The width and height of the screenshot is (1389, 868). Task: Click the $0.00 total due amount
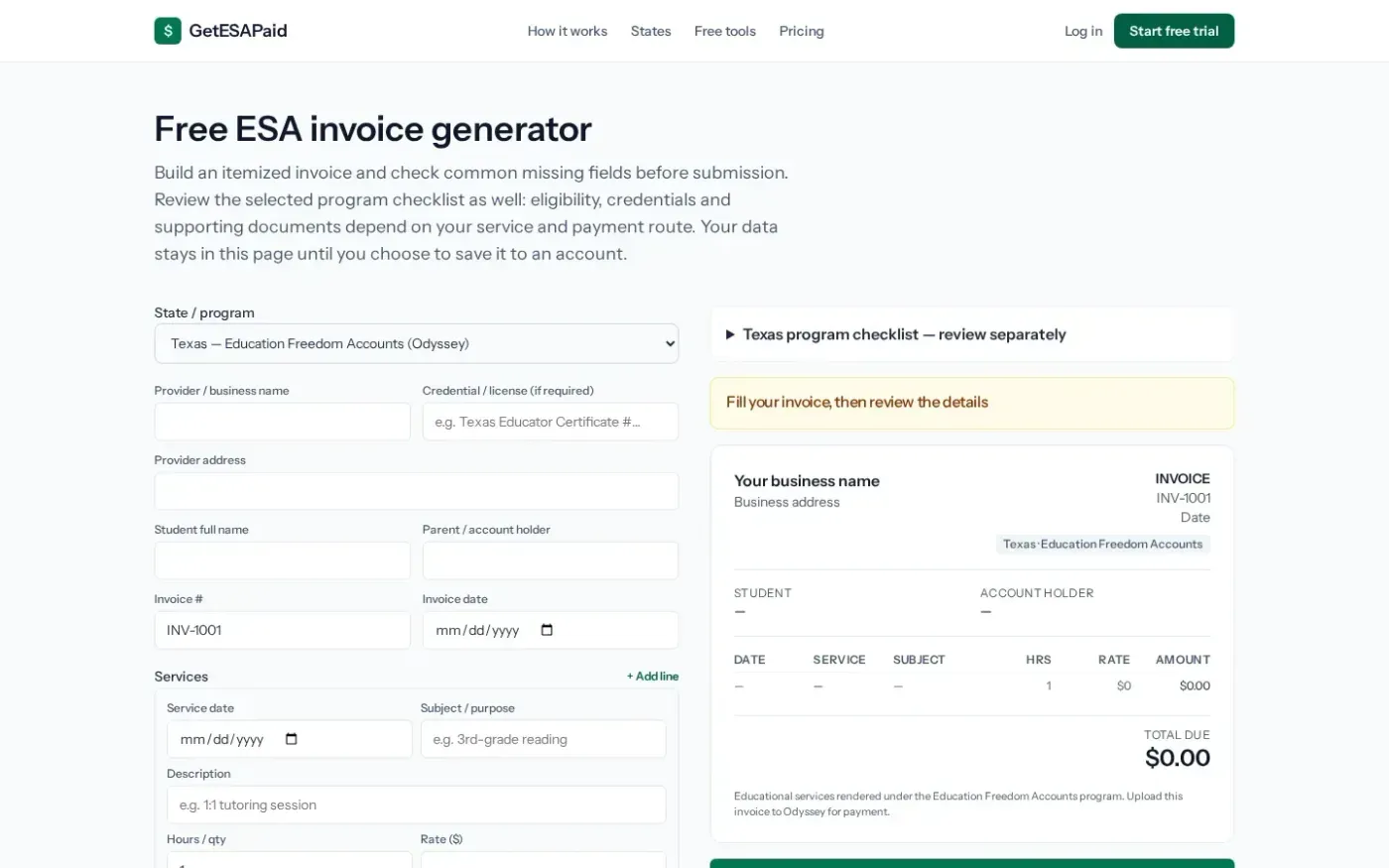[1178, 758]
